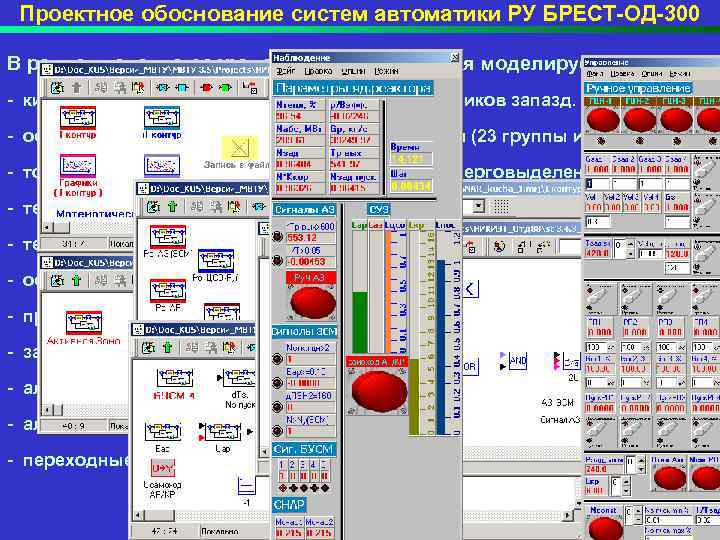
Task: Open the 'Eap' submodel block
Action: click(x=163, y=432)
